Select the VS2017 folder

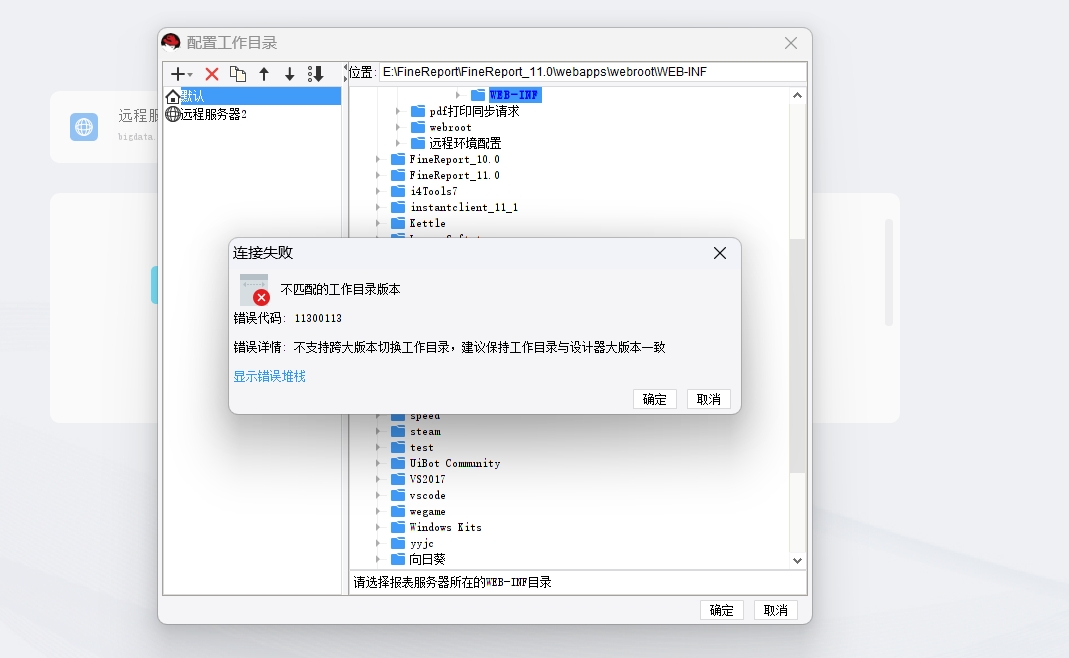[427, 479]
